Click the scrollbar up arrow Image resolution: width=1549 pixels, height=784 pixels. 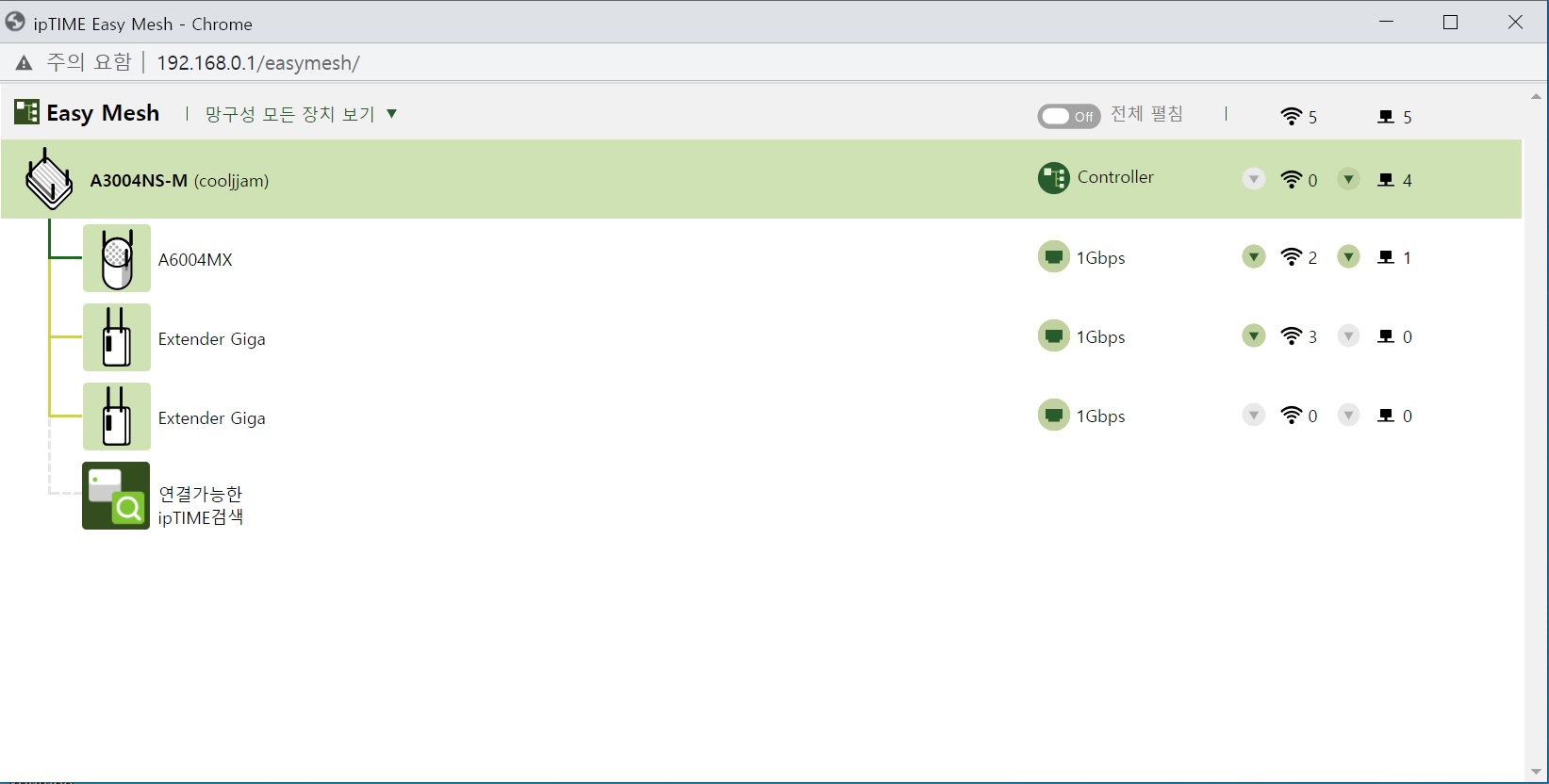pyautogui.click(x=1536, y=96)
